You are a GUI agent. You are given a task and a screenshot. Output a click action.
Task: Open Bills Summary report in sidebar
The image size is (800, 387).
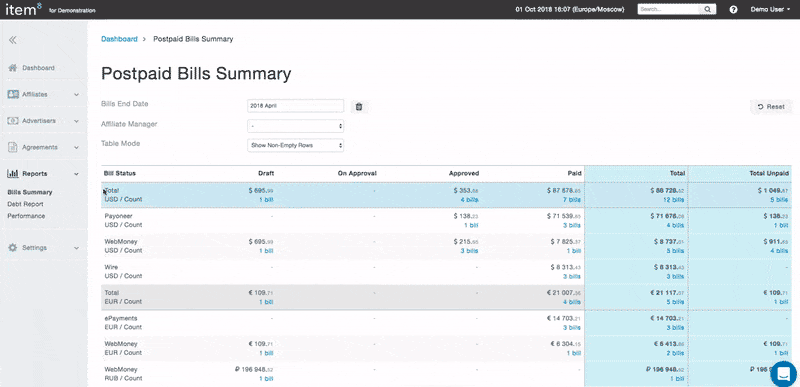(x=30, y=192)
